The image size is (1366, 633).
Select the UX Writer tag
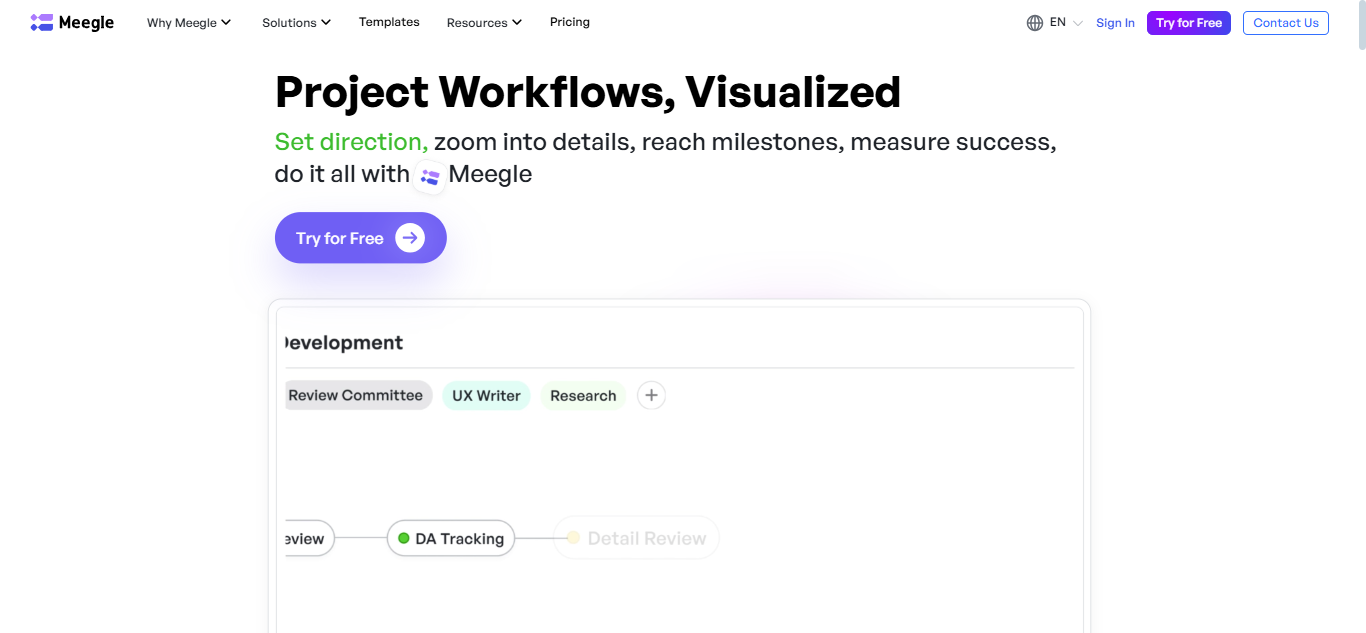[486, 396]
